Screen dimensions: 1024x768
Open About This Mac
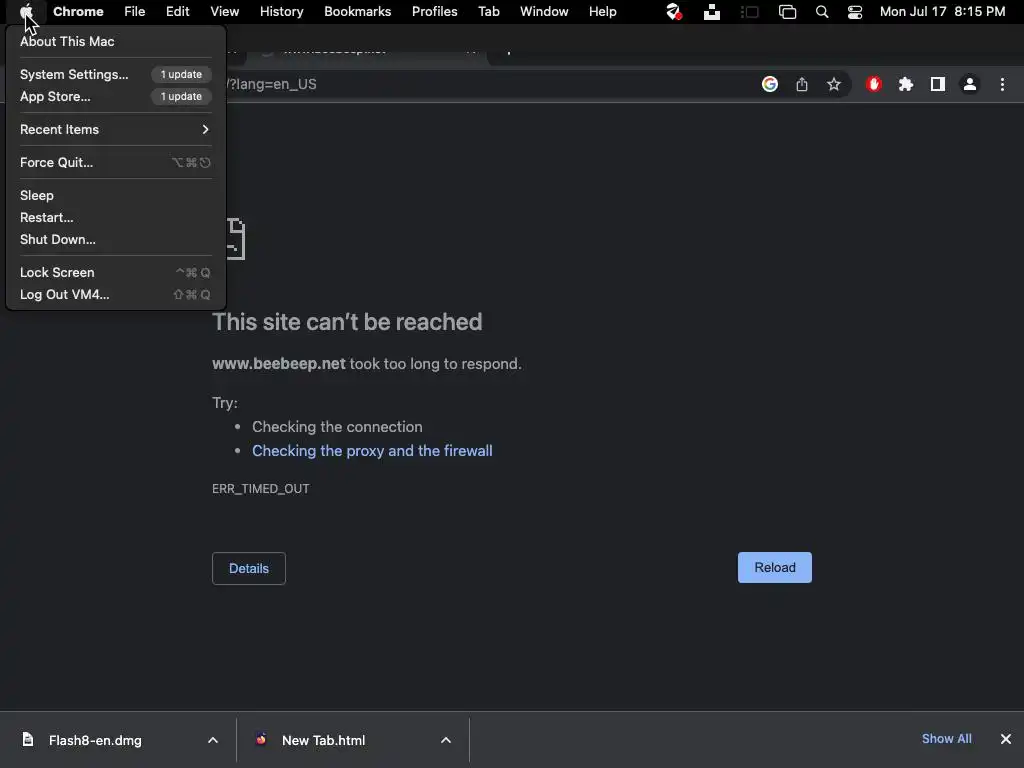click(x=116, y=41)
